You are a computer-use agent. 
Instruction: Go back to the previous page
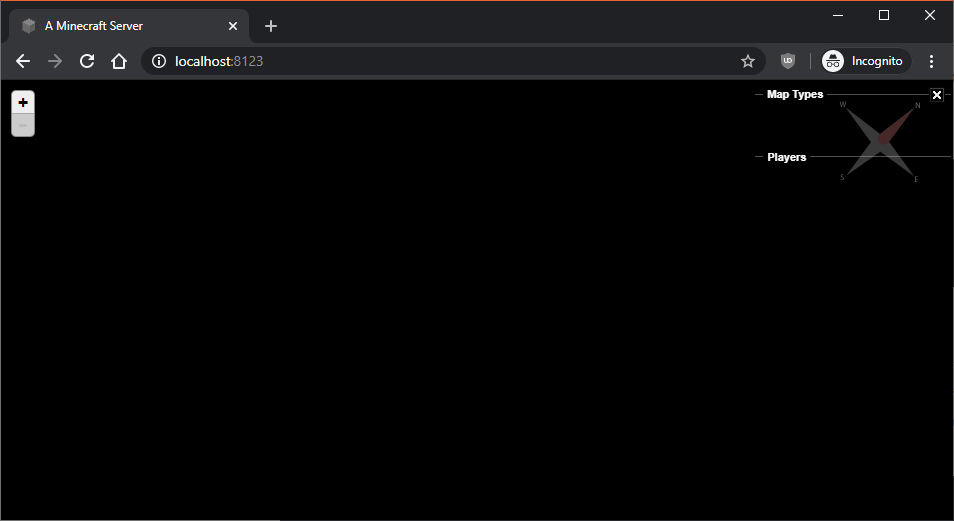click(x=23, y=61)
